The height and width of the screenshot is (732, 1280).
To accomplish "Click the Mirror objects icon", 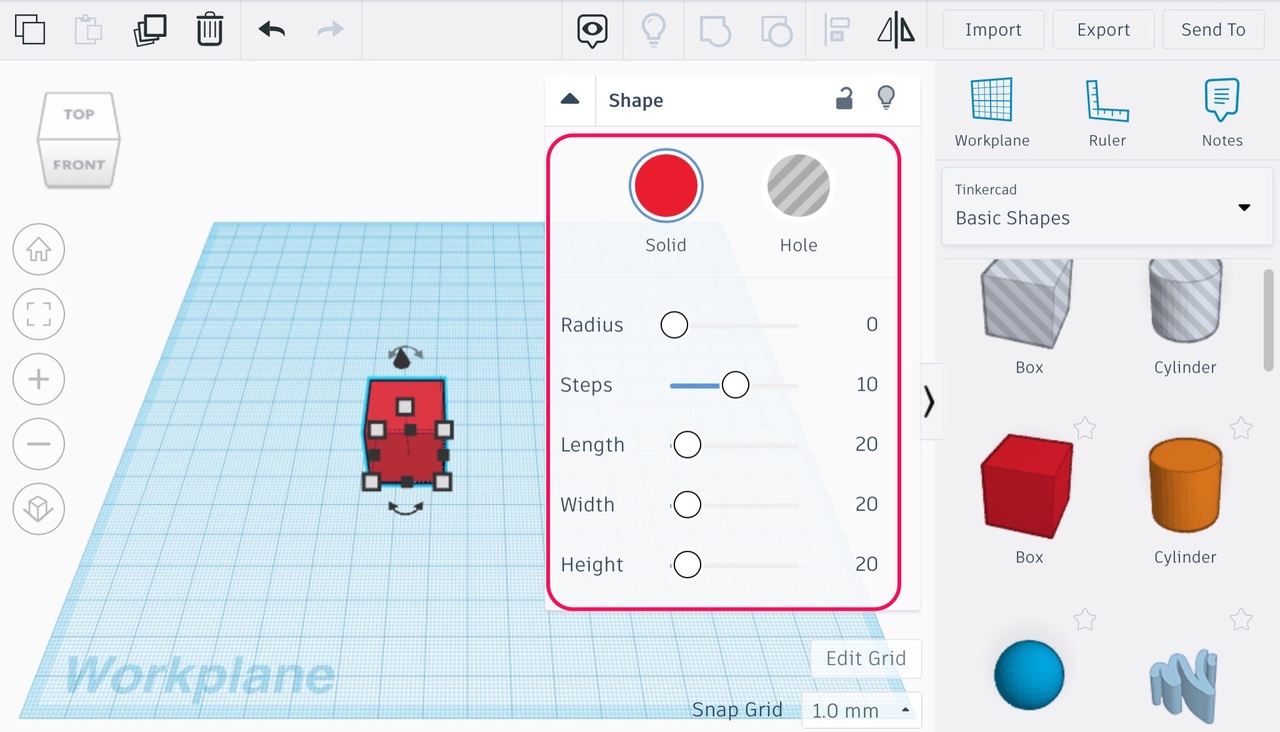I will [896, 30].
